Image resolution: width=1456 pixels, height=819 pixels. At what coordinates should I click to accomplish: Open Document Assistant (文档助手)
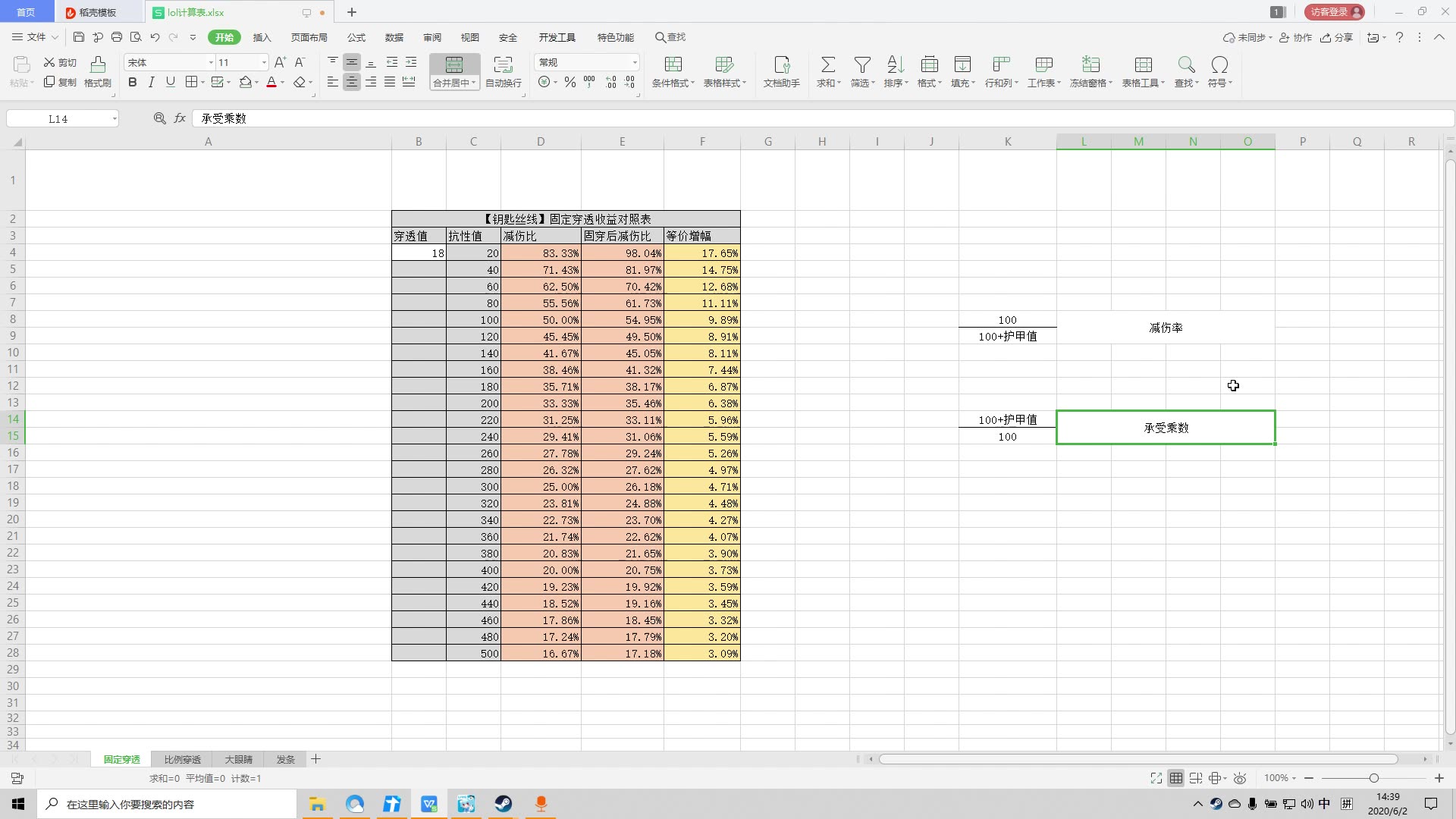click(781, 72)
